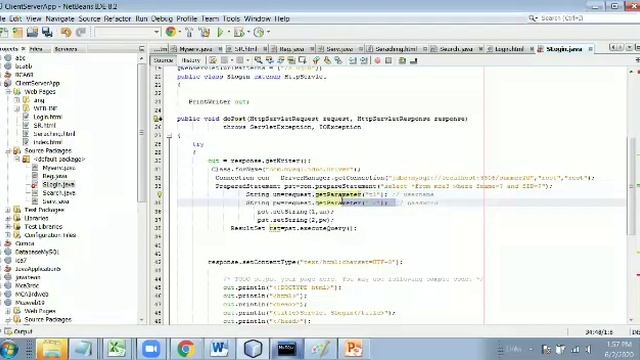Close the Slogin.java editor tab
This screenshot has width=640, height=360.
(x=590, y=49)
